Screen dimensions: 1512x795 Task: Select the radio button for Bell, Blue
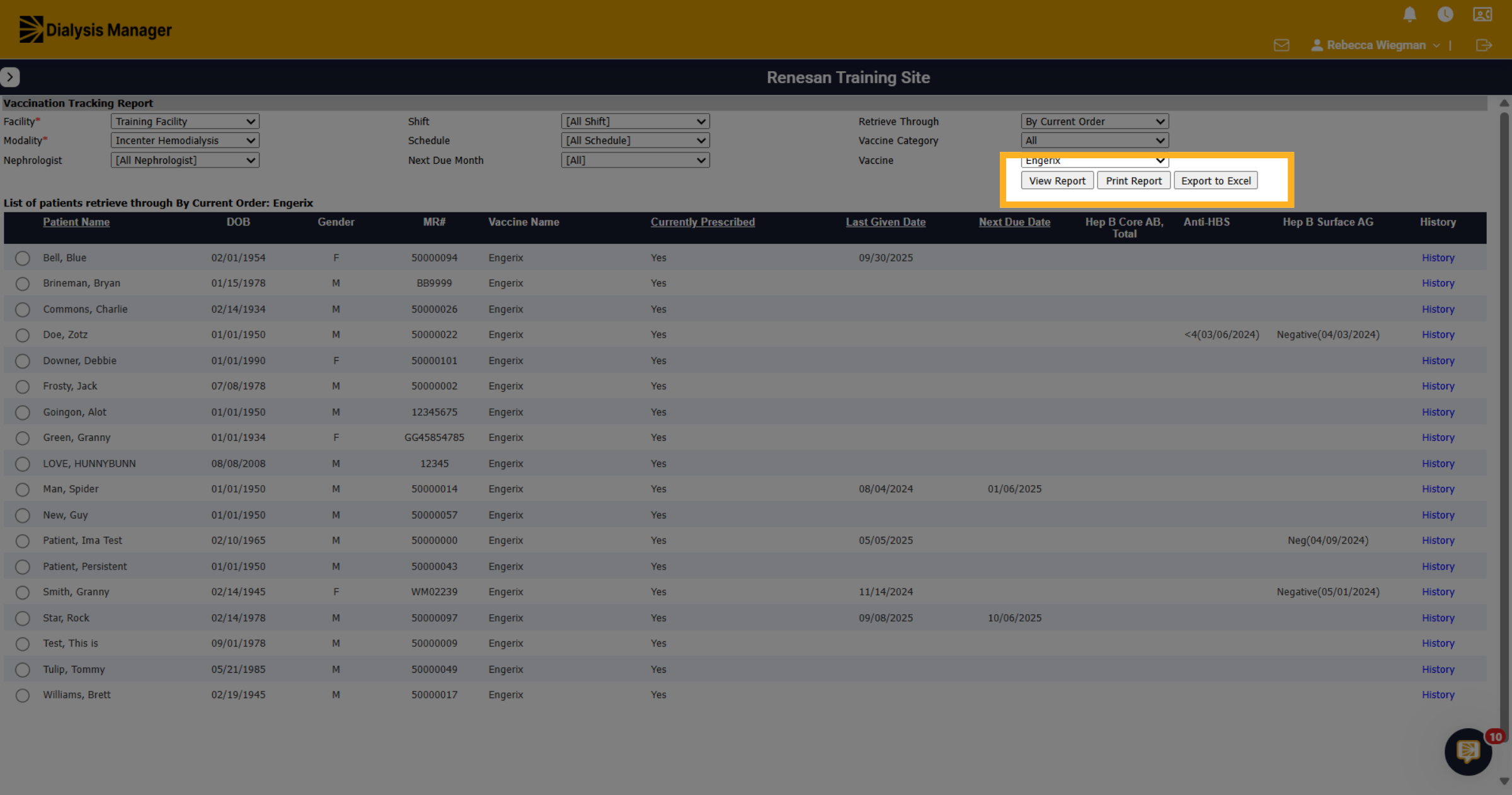coord(23,258)
